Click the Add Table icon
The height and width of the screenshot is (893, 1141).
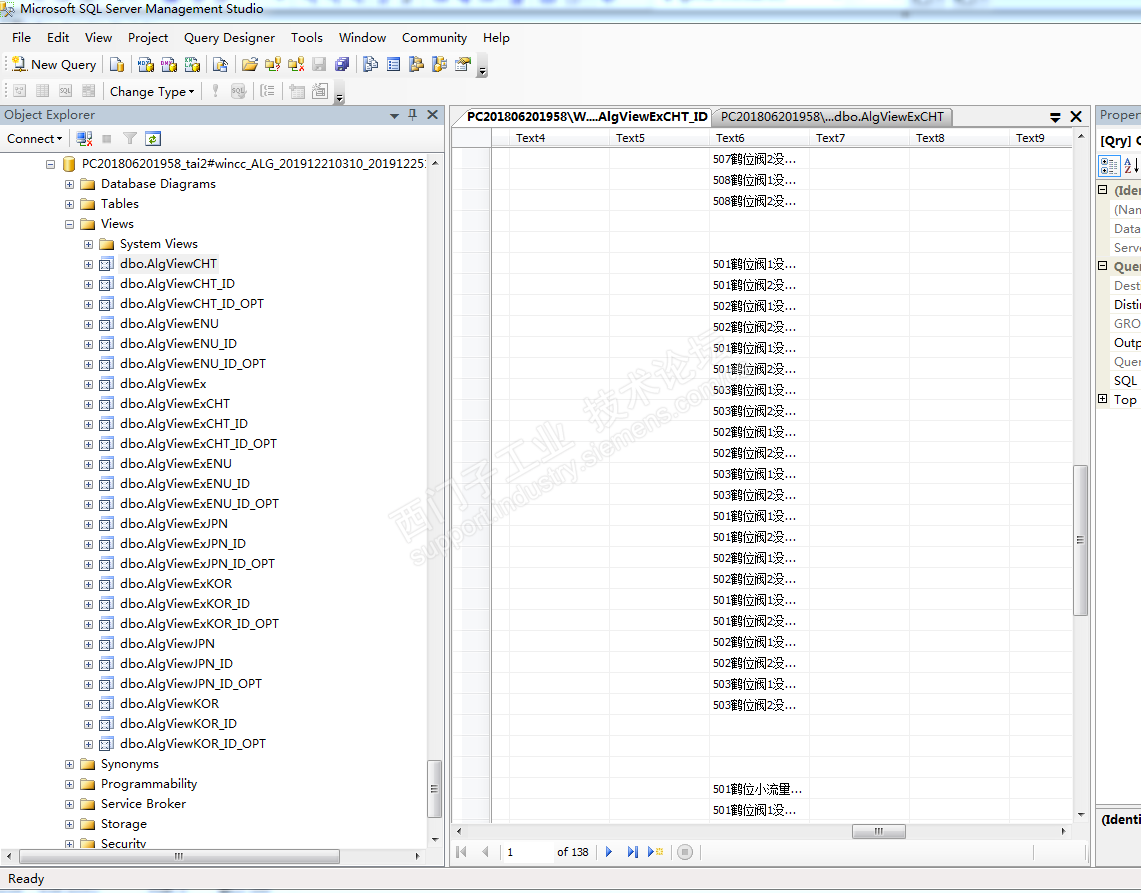297,91
